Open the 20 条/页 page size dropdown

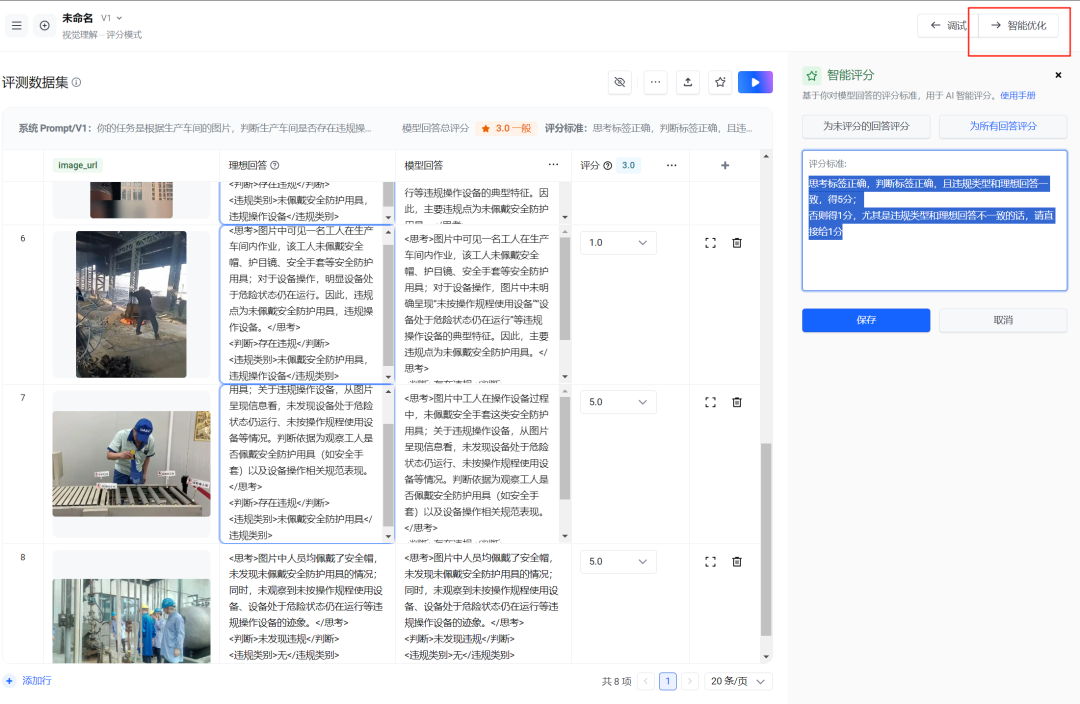(x=739, y=681)
